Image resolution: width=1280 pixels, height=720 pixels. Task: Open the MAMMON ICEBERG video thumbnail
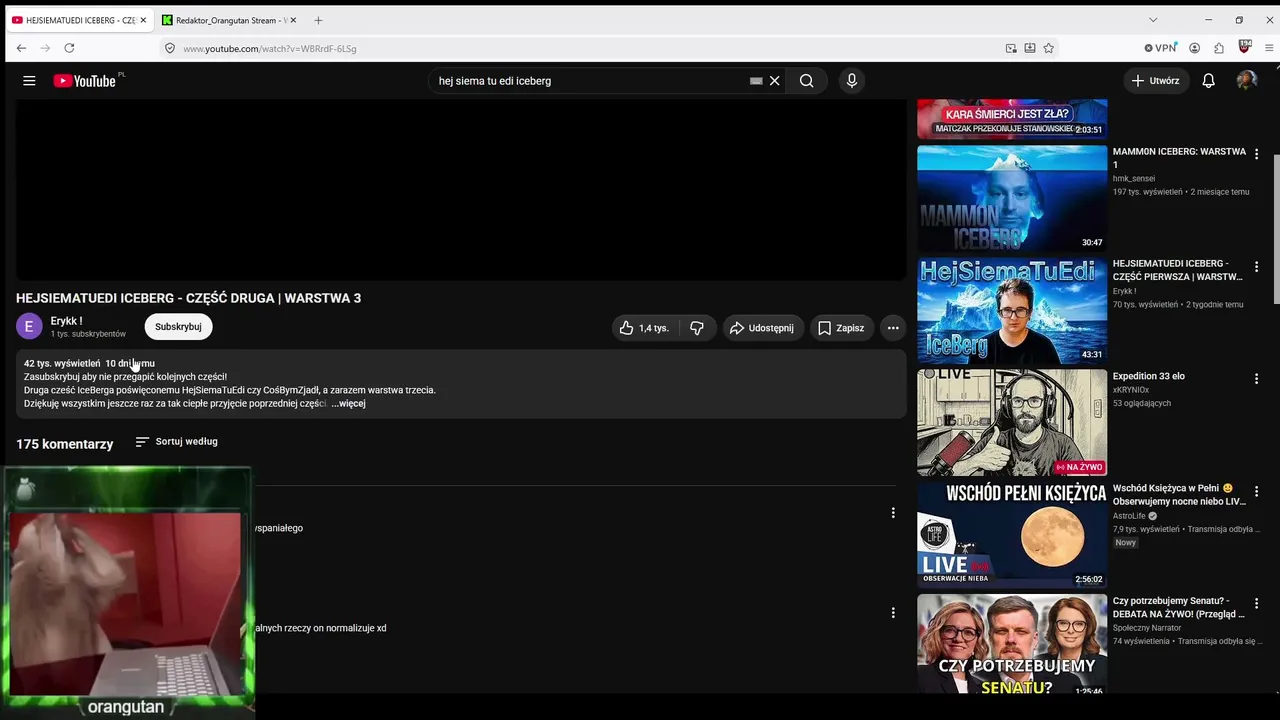click(1012, 198)
